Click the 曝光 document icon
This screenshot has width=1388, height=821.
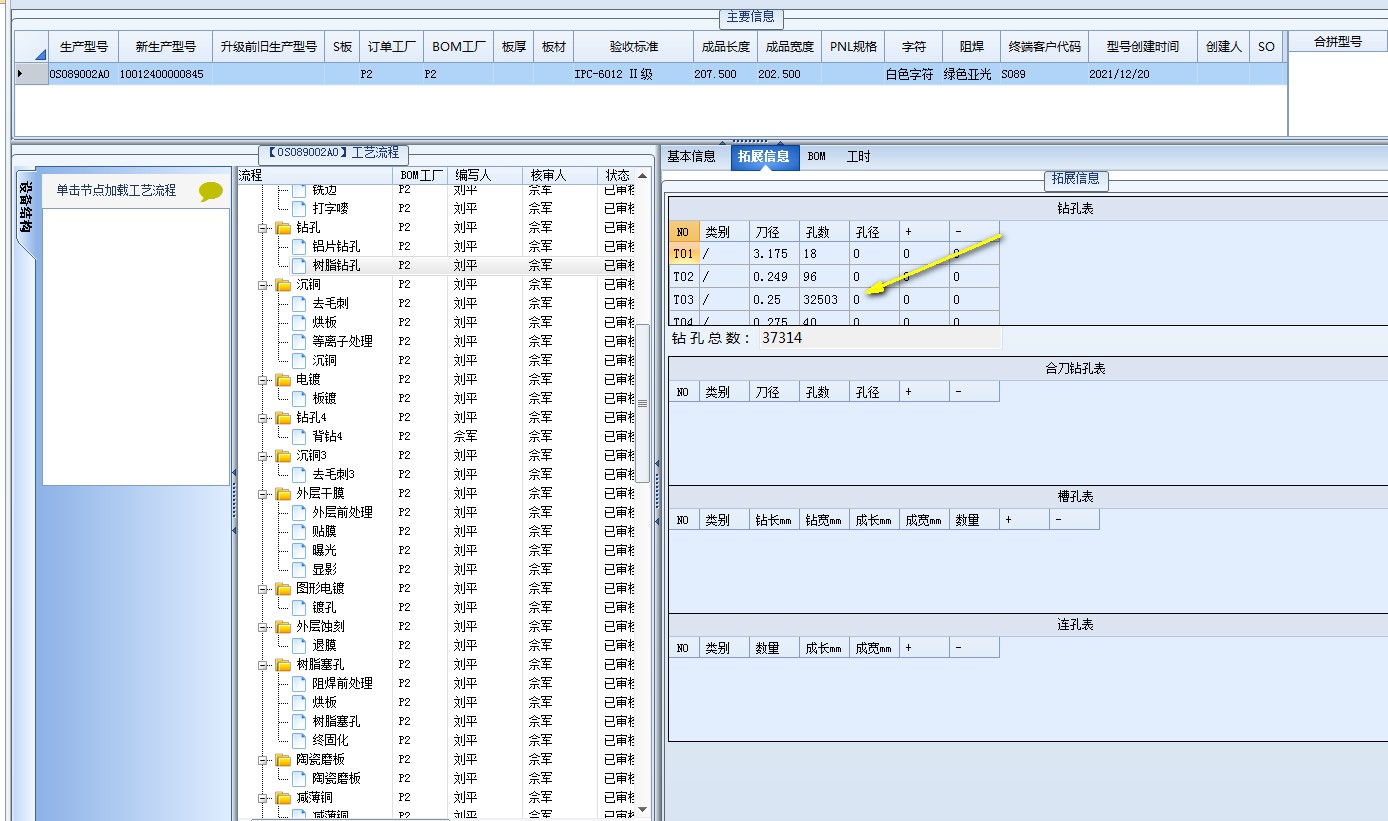pyautogui.click(x=299, y=551)
